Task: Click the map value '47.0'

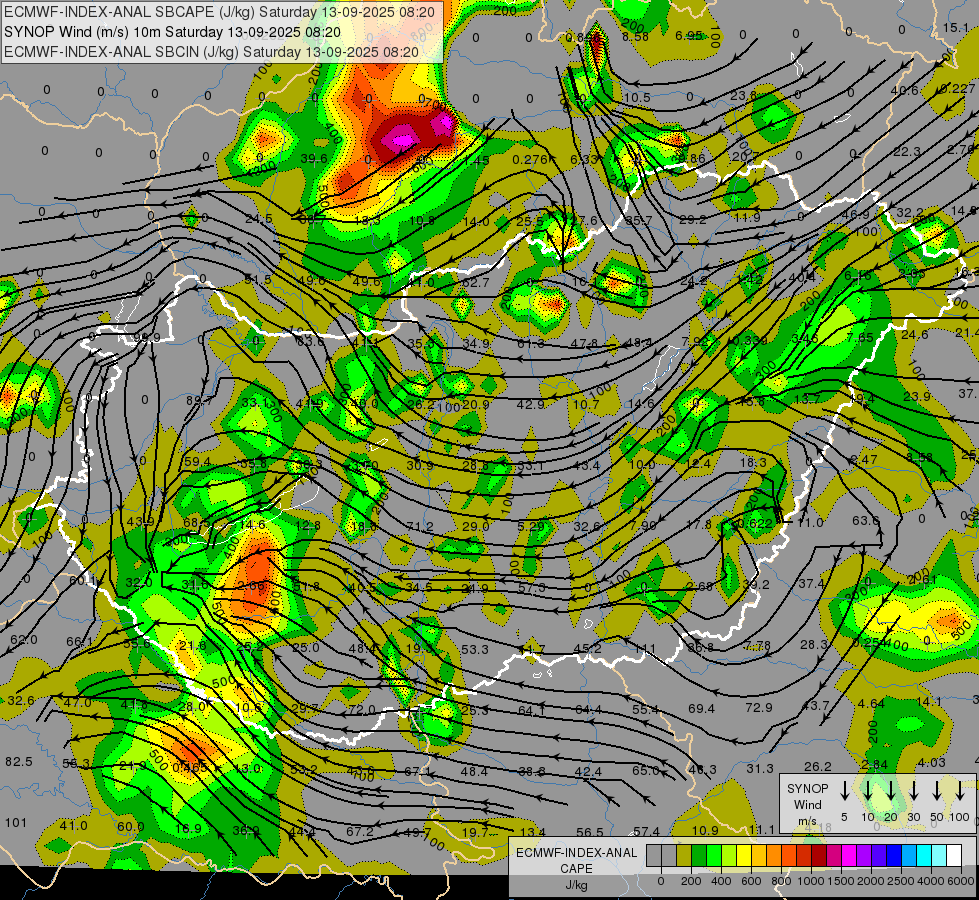Action: (x=77, y=702)
